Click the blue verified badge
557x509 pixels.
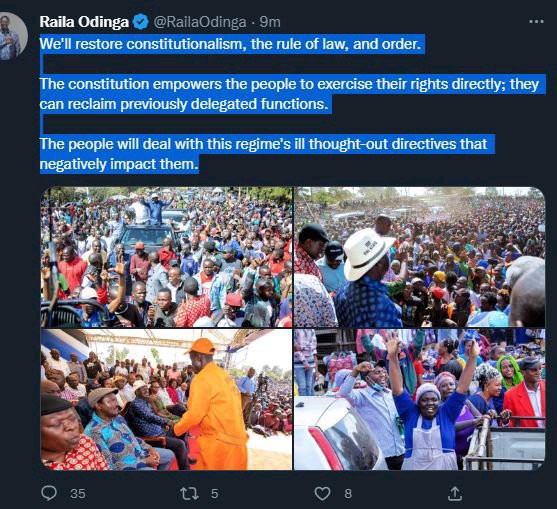coord(141,22)
